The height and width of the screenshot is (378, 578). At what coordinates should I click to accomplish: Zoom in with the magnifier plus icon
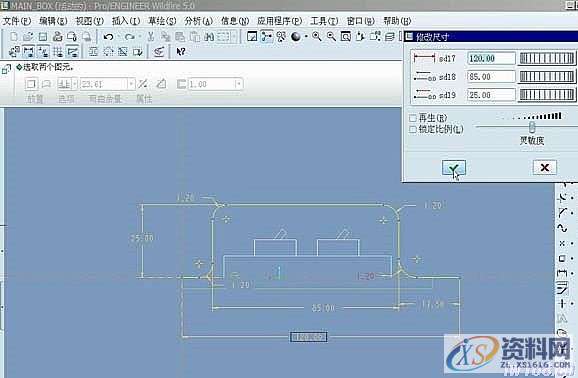(x=317, y=37)
